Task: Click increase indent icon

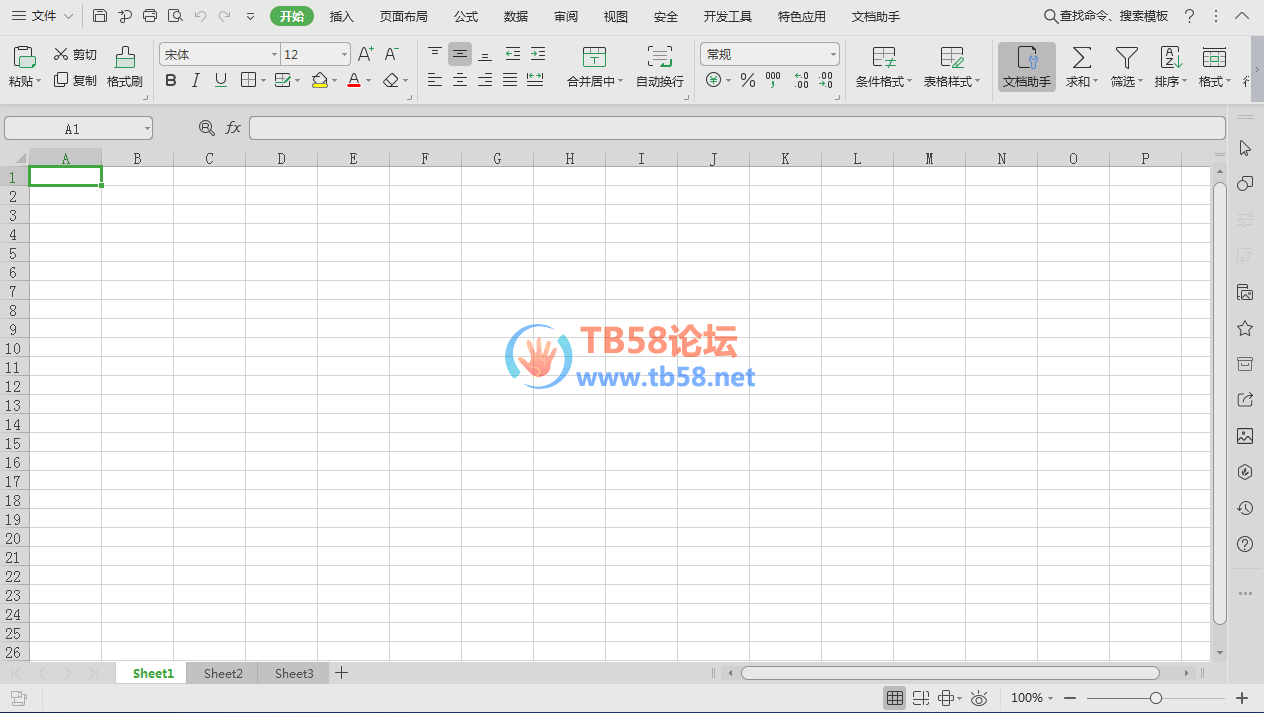Action: tap(538, 54)
